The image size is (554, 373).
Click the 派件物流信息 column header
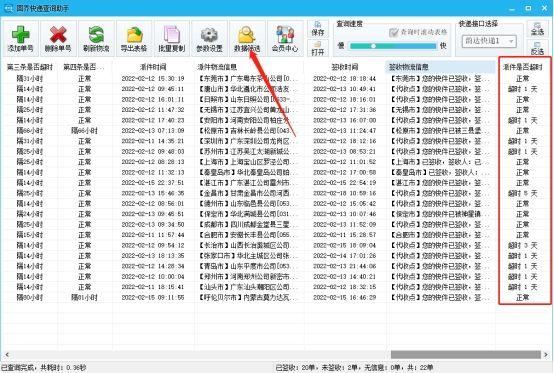click(249, 67)
